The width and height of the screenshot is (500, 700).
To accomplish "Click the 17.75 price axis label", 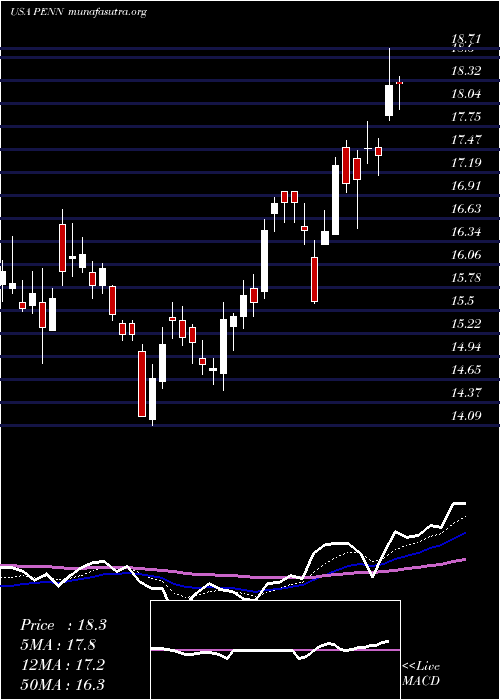I will coord(466,117).
